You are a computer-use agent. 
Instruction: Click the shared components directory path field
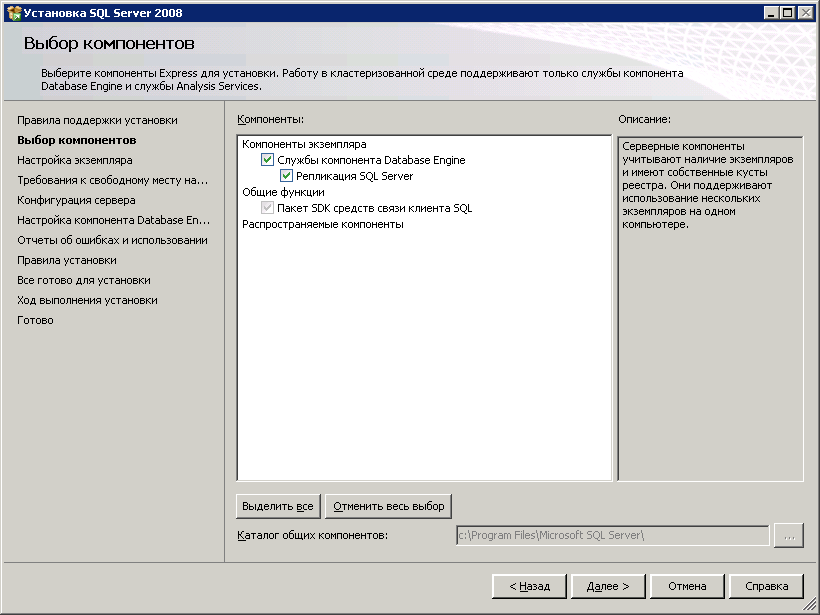(x=612, y=536)
